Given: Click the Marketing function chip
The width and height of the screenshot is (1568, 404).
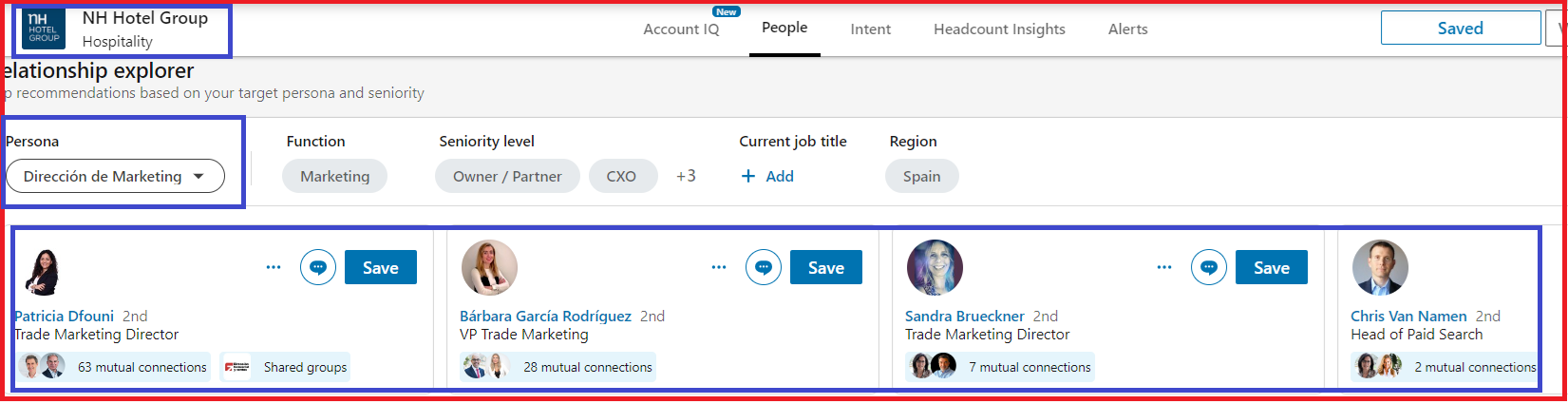Looking at the screenshot, I should pos(334,176).
